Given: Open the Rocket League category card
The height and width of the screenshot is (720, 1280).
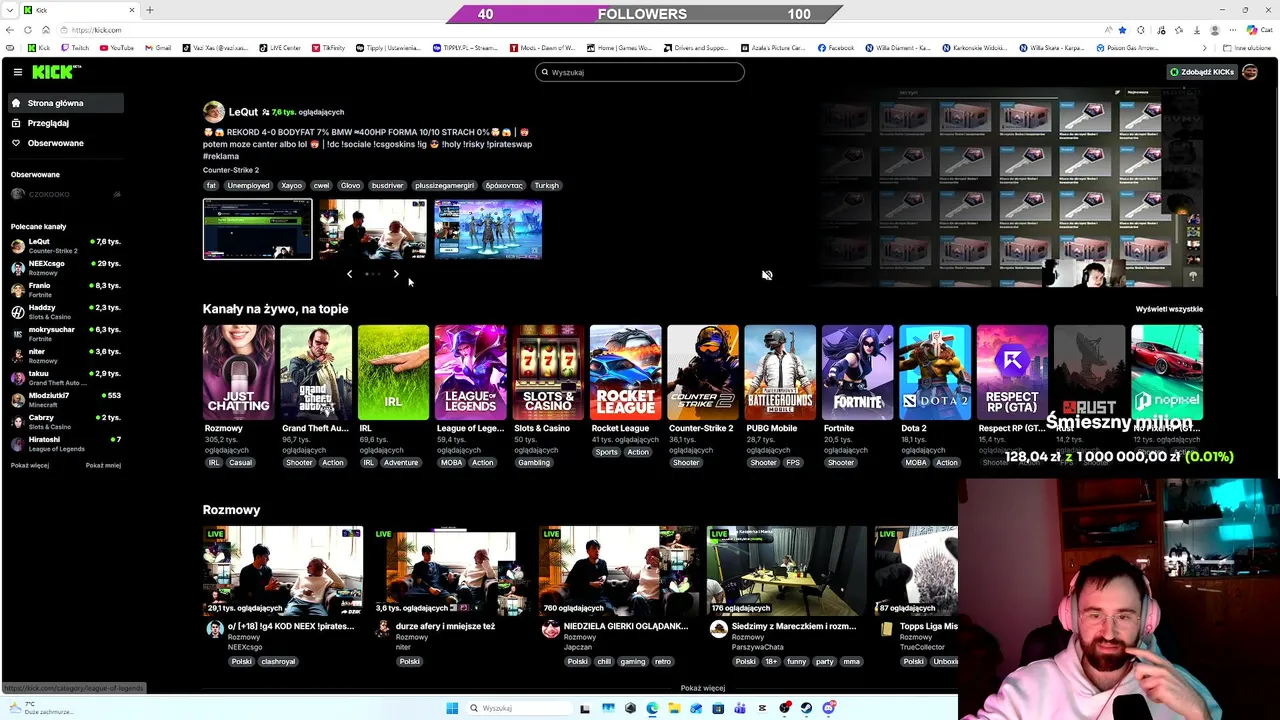Looking at the screenshot, I should (626, 372).
